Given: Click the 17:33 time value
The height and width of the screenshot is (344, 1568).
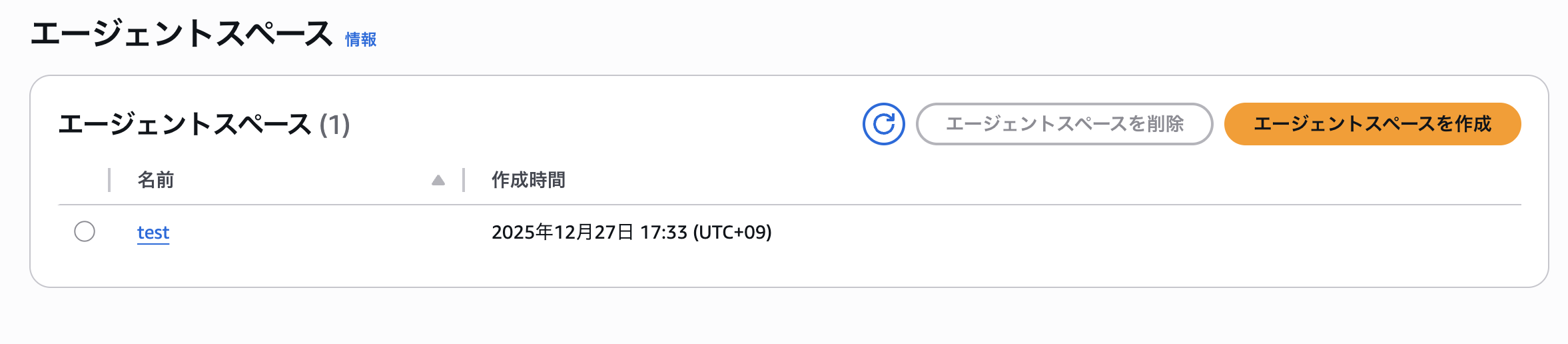Looking at the screenshot, I should coord(663,232).
